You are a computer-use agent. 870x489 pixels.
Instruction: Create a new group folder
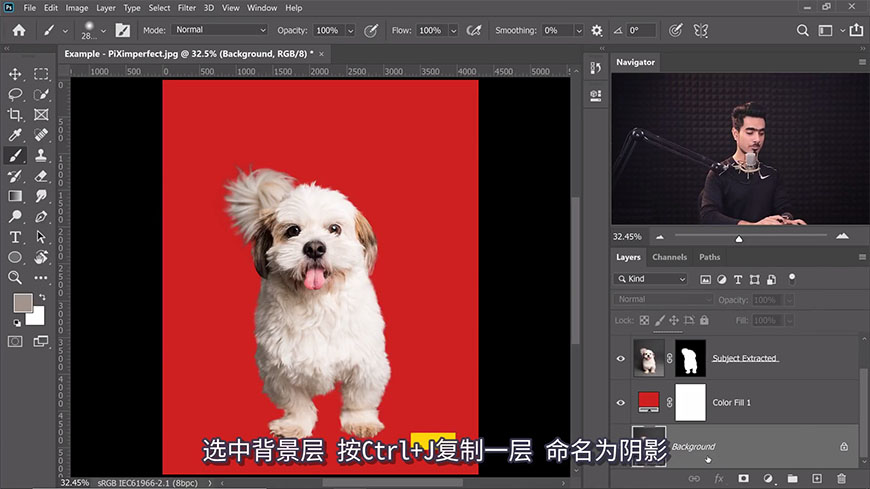point(792,478)
